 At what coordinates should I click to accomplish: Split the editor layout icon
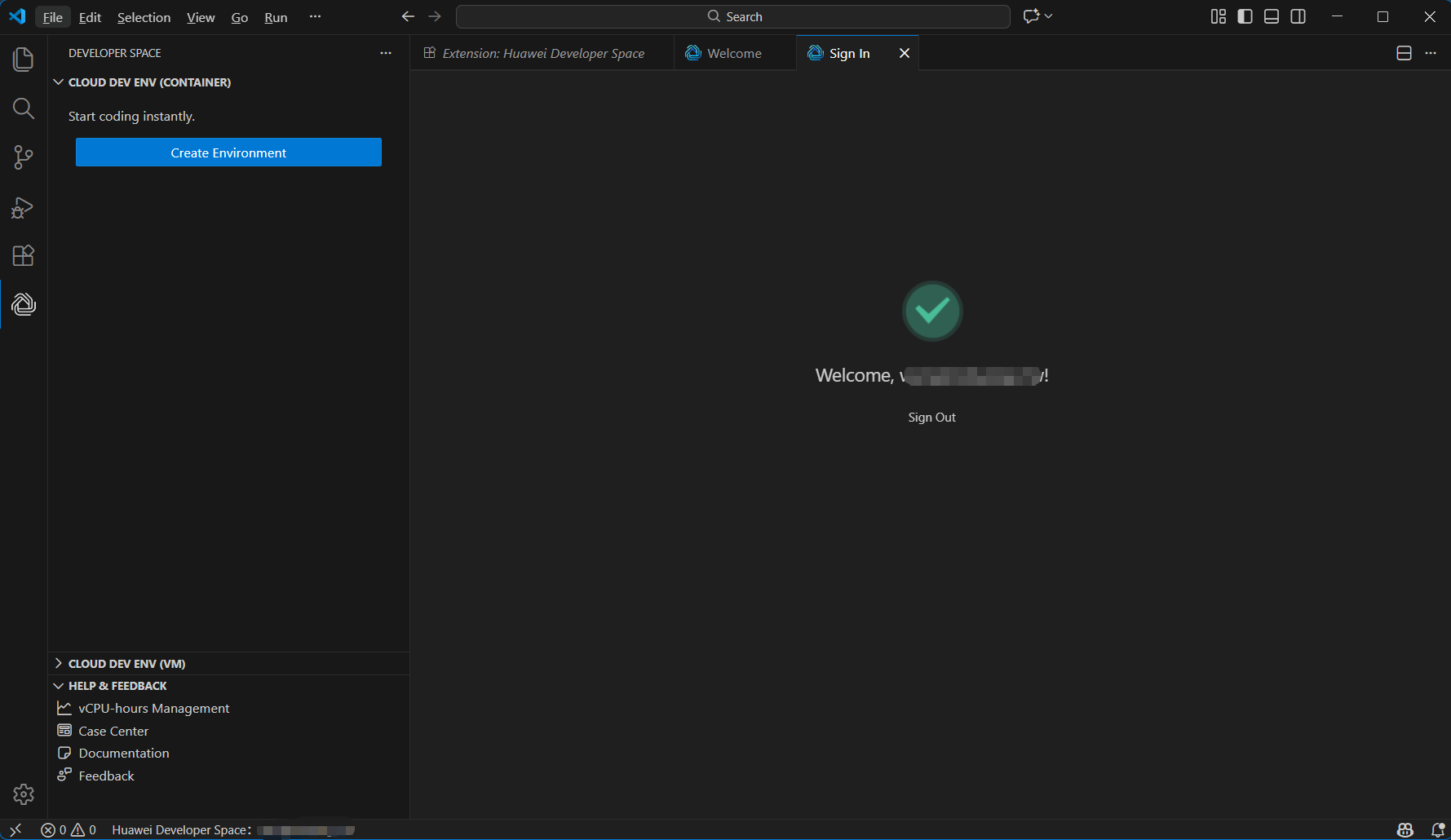(1404, 53)
